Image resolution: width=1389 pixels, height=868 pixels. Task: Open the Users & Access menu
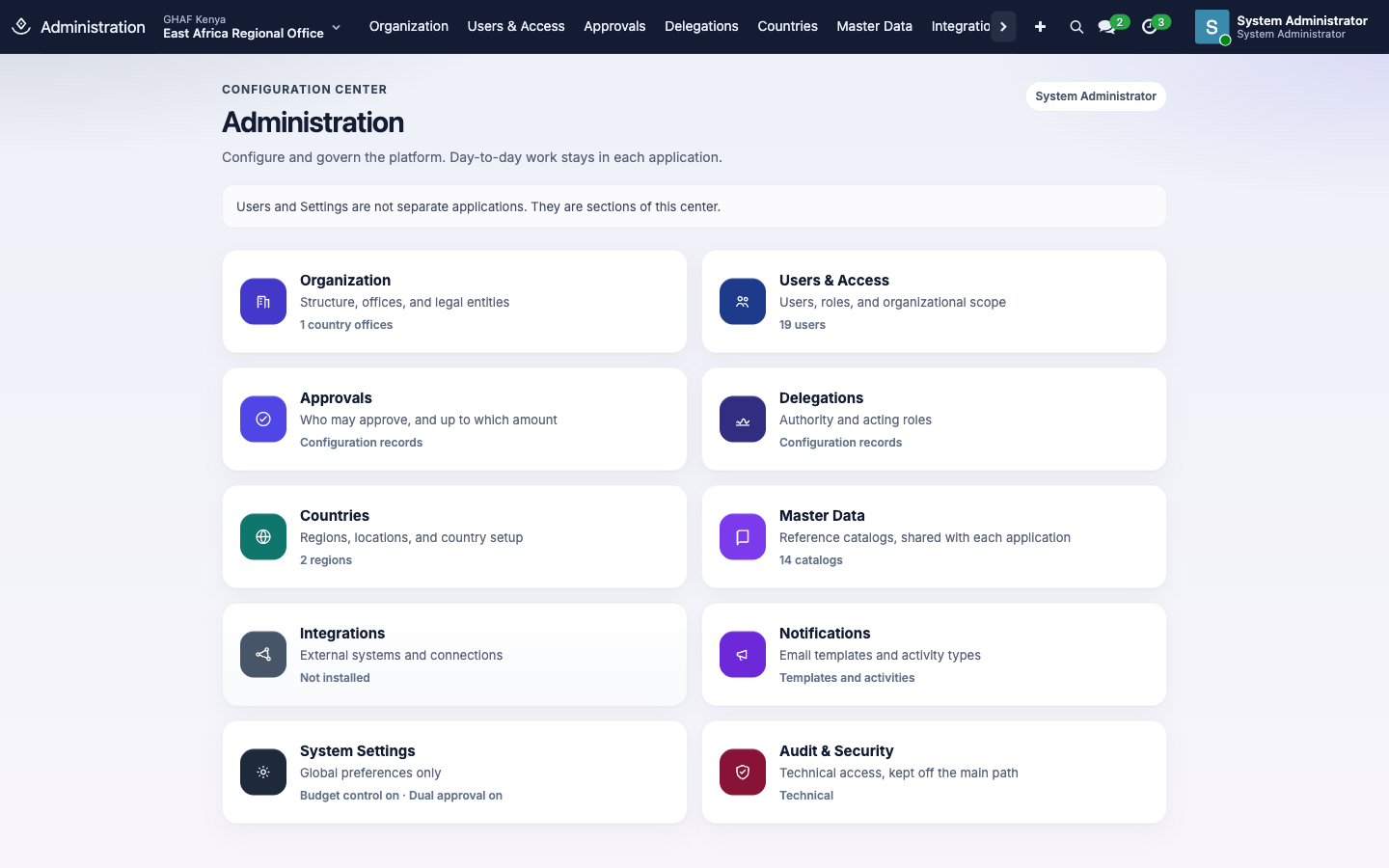[x=516, y=27]
